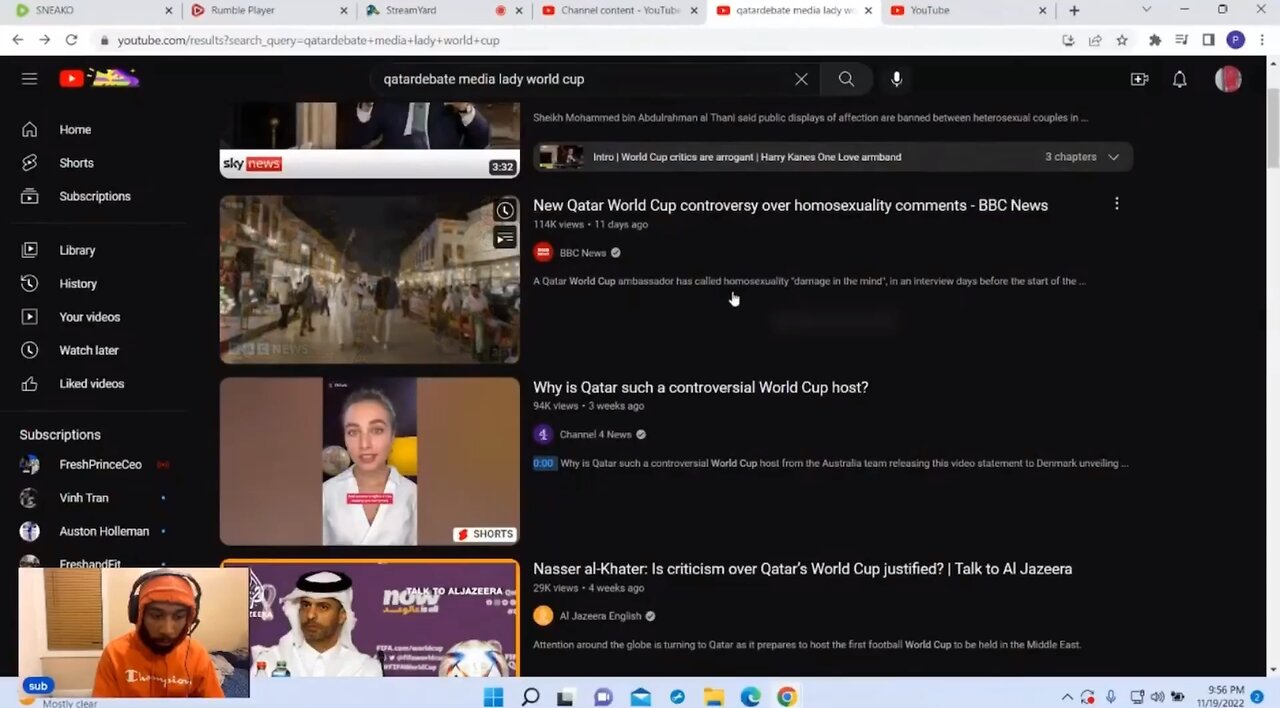Open the clock and date in taskbar
Image resolution: width=1280 pixels, height=708 pixels.
point(1223,697)
